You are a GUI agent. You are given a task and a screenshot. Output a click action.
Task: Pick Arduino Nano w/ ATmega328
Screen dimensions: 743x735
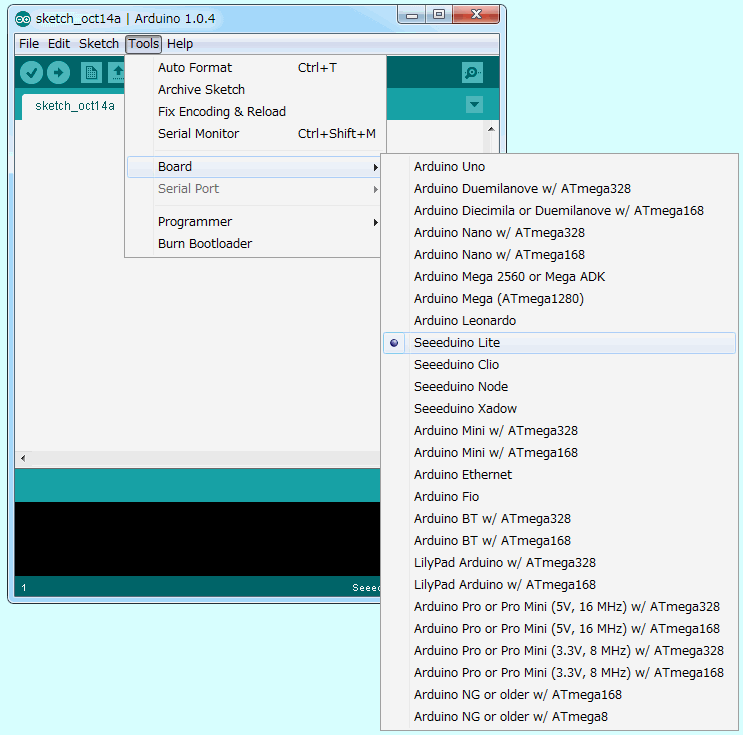coord(559,233)
